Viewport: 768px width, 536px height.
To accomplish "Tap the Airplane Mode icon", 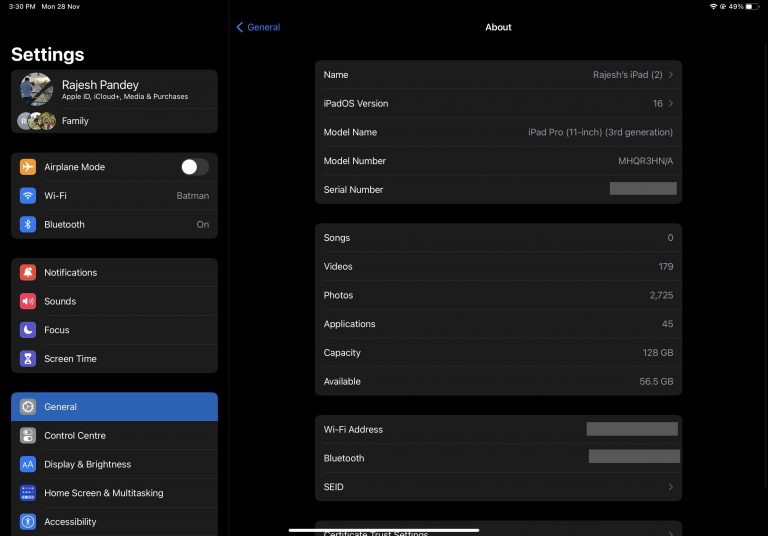I will coord(28,167).
